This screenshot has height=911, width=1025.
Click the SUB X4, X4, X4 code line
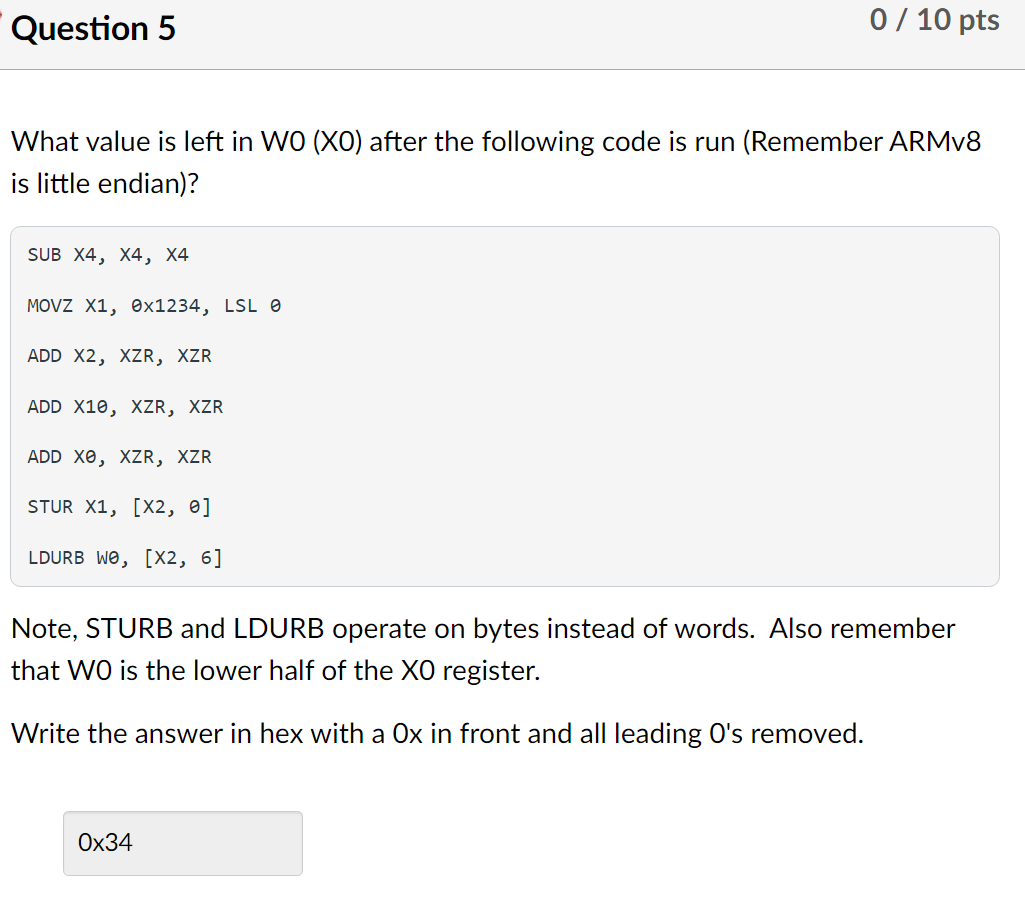tap(108, 255)
